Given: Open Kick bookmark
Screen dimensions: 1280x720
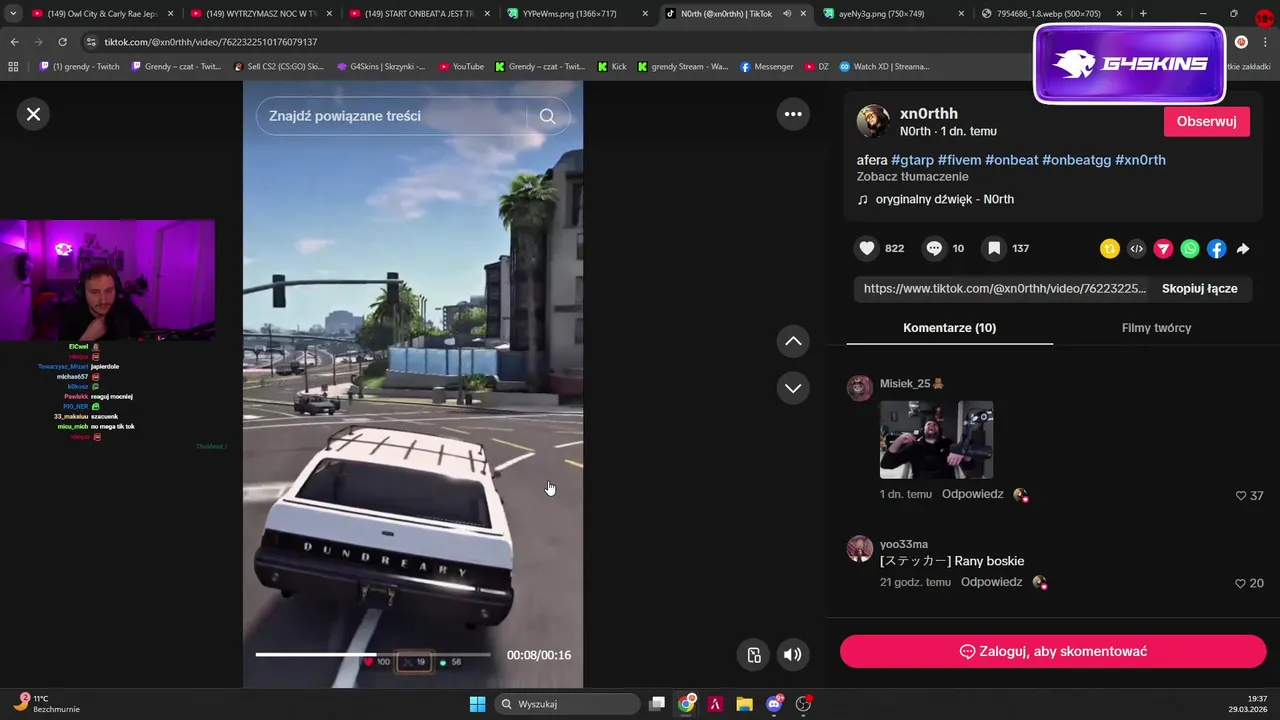Looking at the screenshot, I should (x=612, y=67).
